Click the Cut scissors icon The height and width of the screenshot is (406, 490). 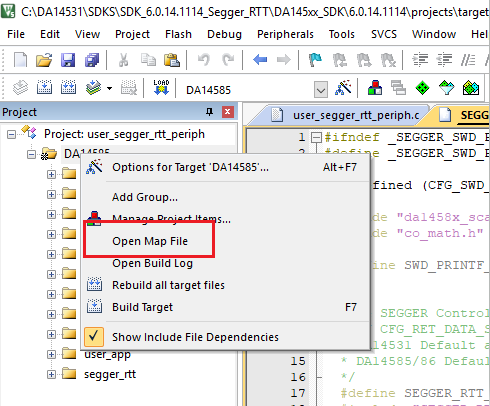123,60
